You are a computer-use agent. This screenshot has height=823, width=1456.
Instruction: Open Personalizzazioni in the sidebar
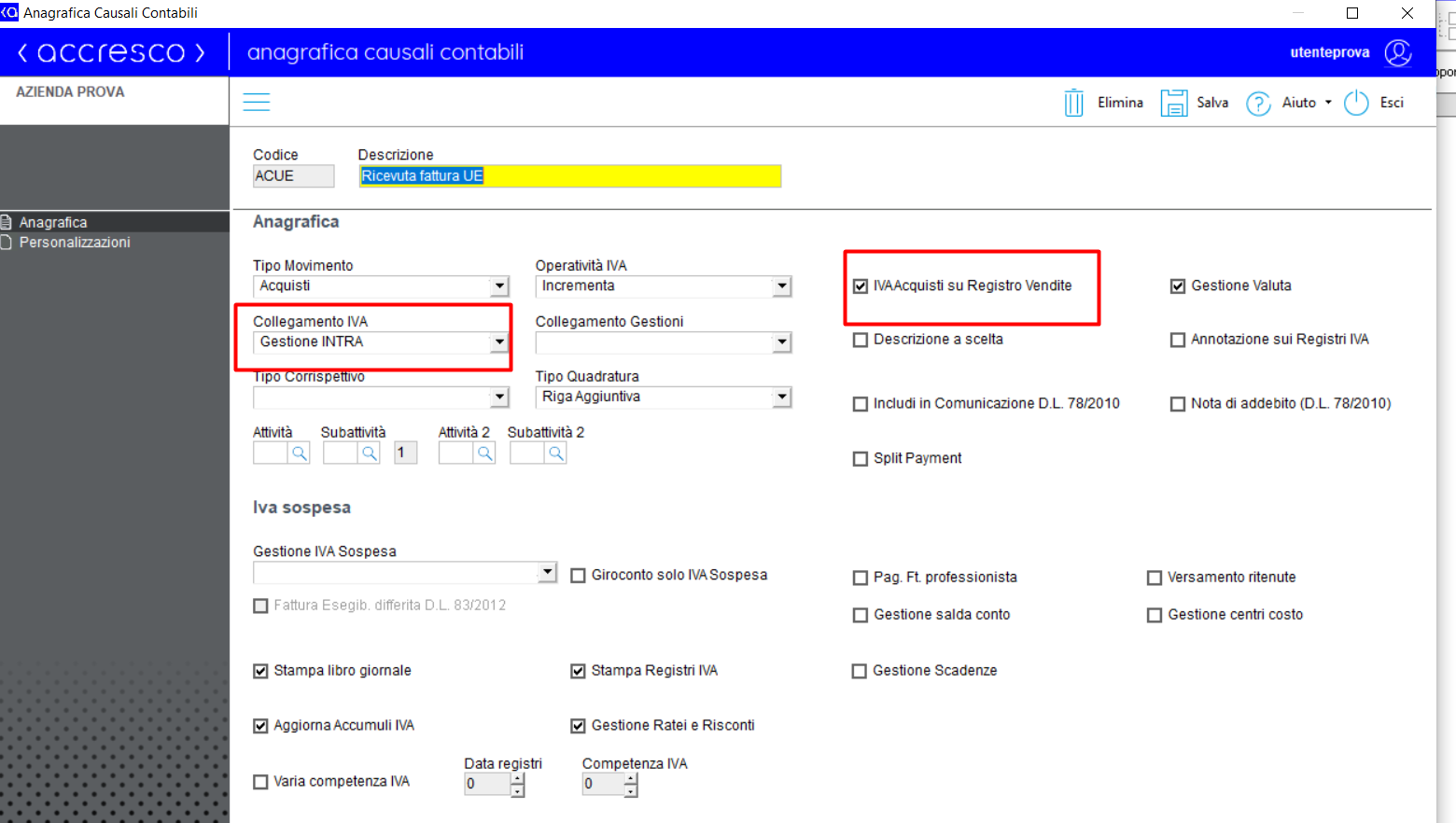tap(75, 243)
